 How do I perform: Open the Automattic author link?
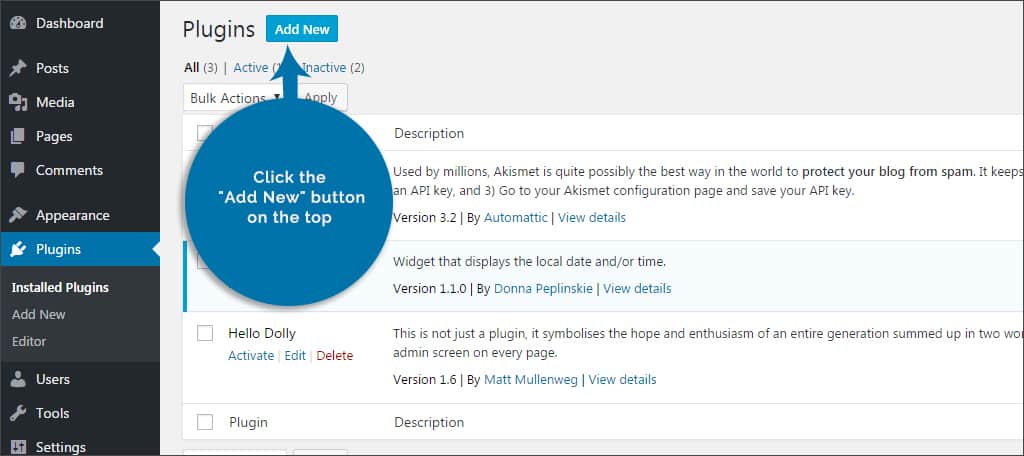point(516,218)
